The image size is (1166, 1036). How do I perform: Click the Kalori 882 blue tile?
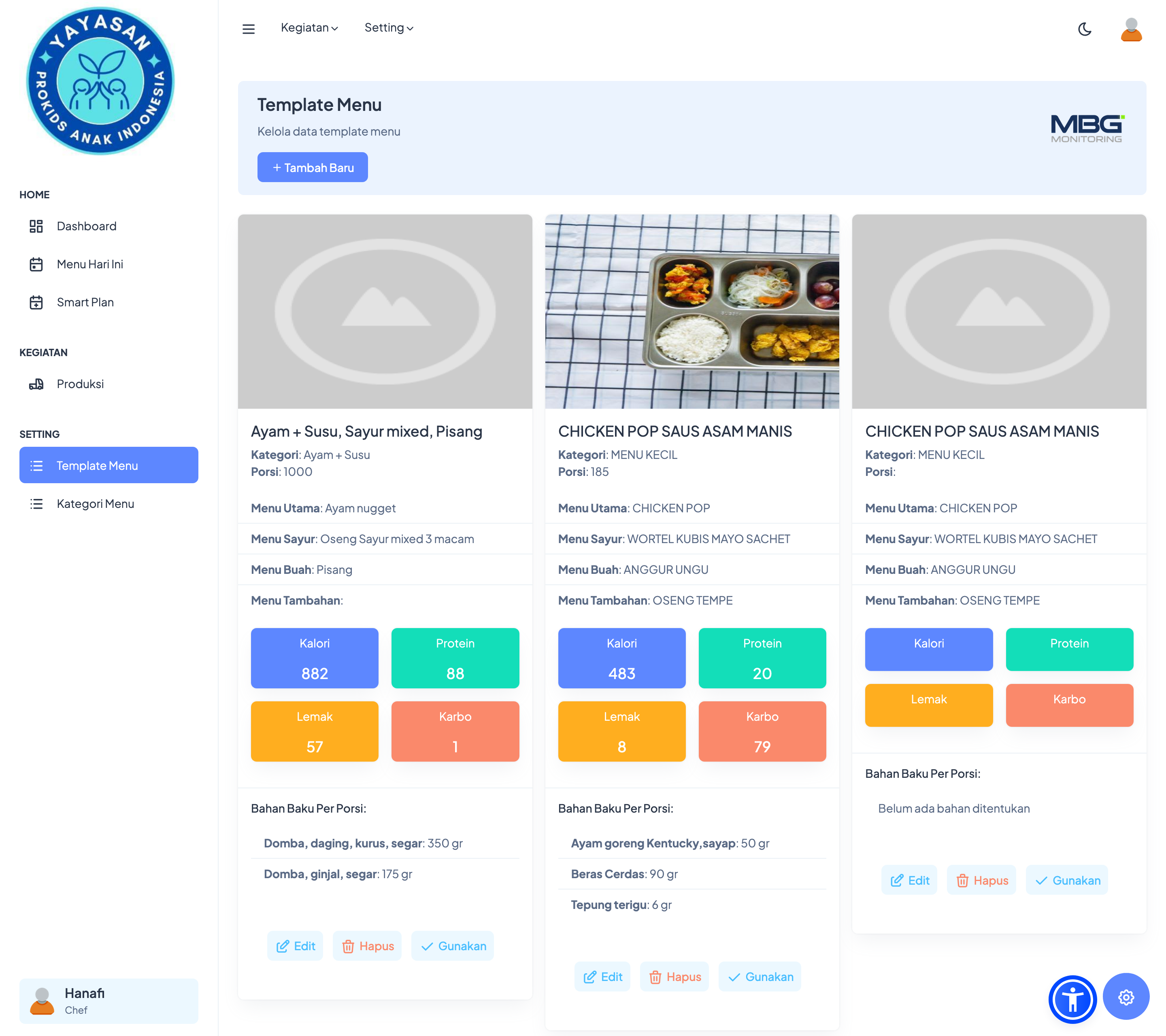(x=314, y=658)
